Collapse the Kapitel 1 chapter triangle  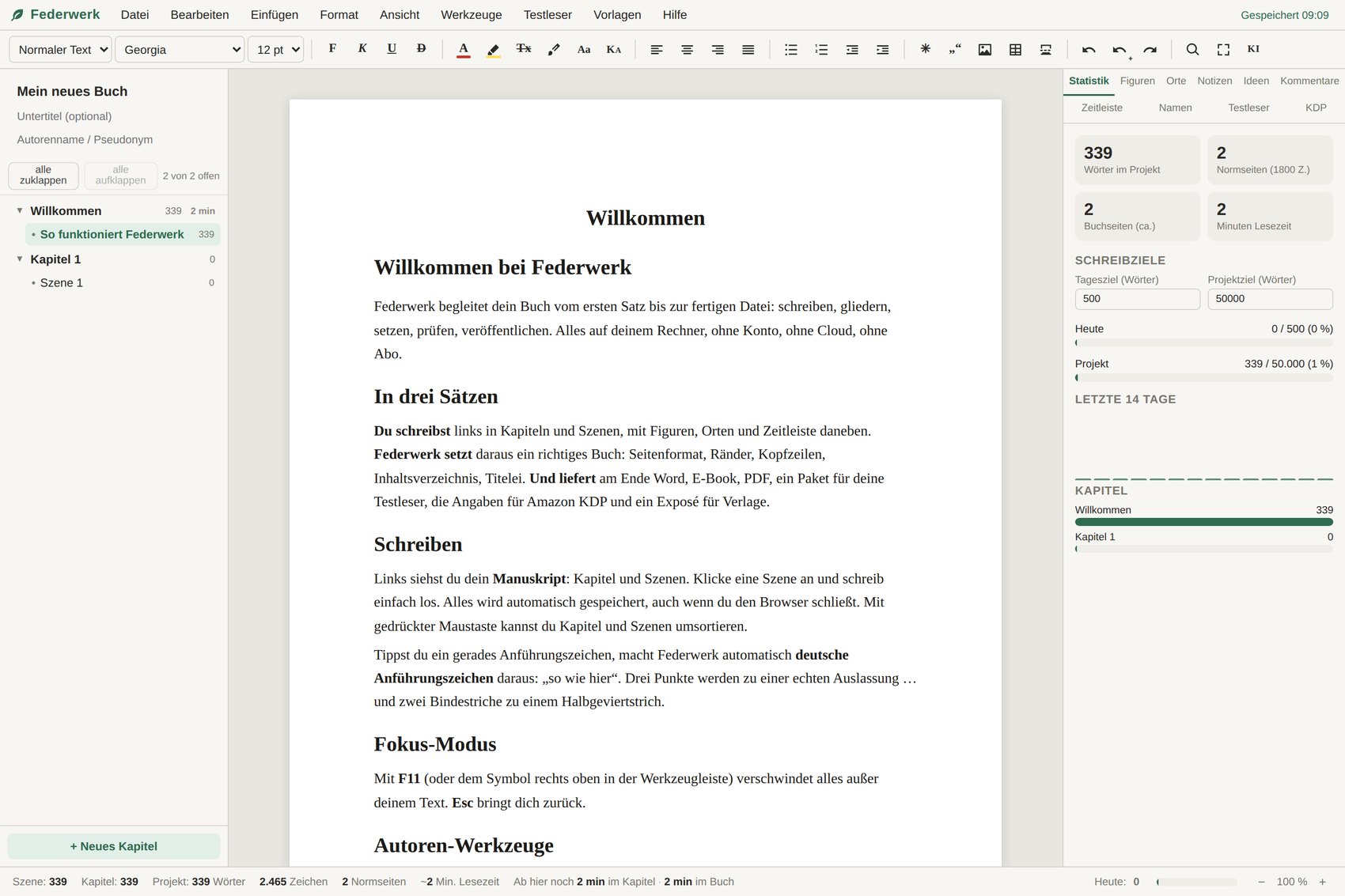(20, 259)
